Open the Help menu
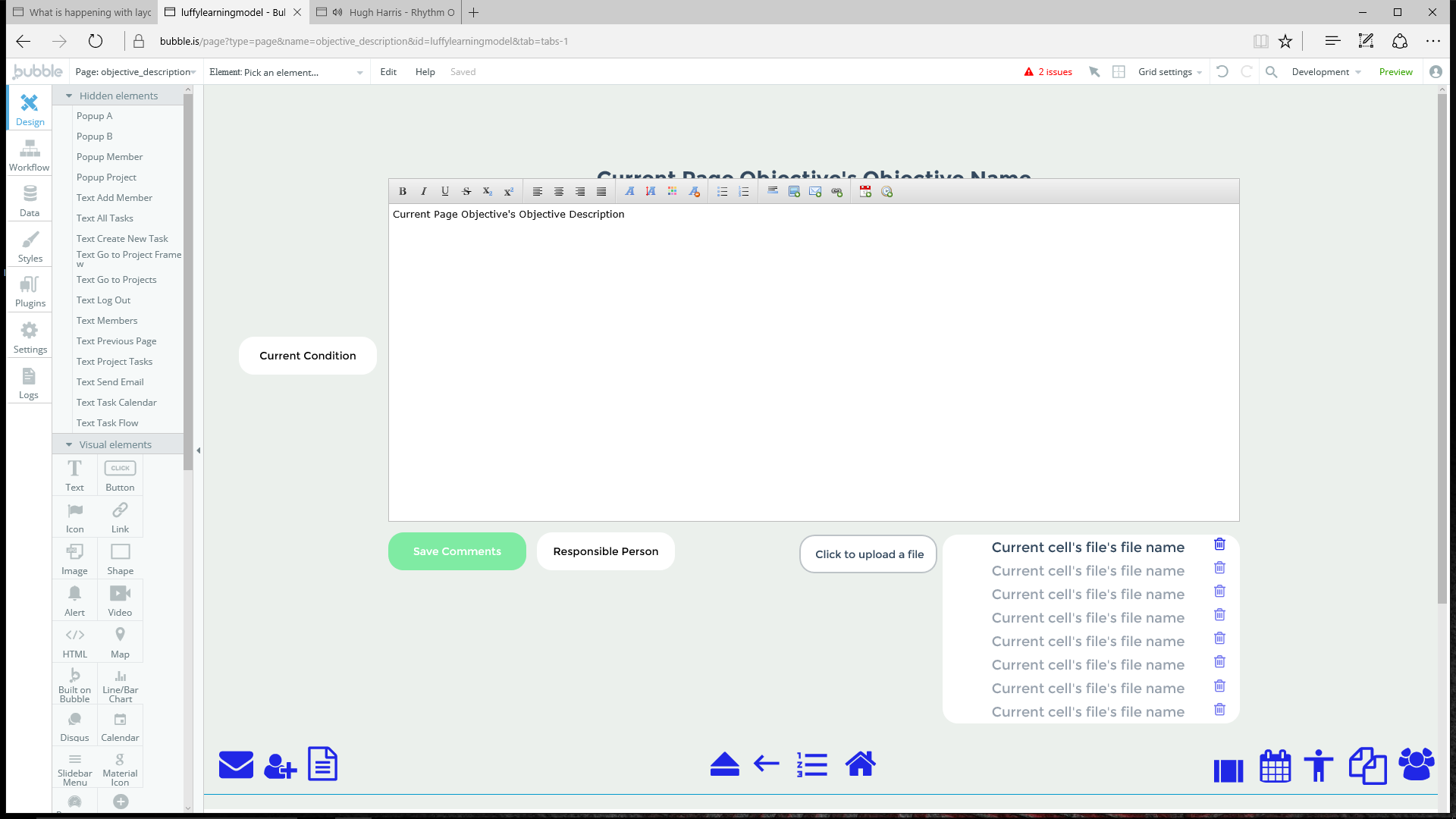Viewport: 1456px width, 819px height. (425, 72)
